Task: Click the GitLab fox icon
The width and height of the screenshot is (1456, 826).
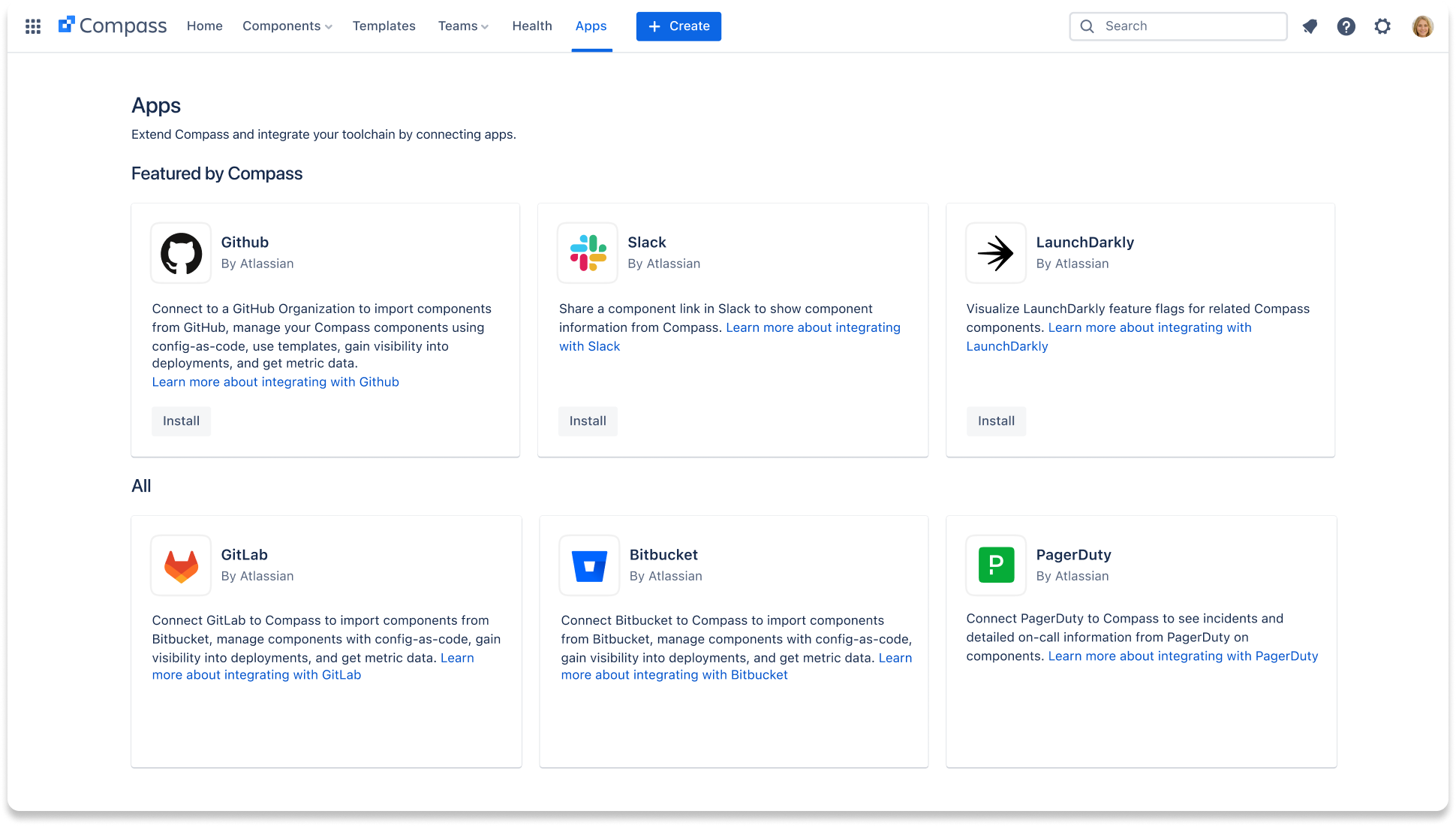Action: click(180, 565)
